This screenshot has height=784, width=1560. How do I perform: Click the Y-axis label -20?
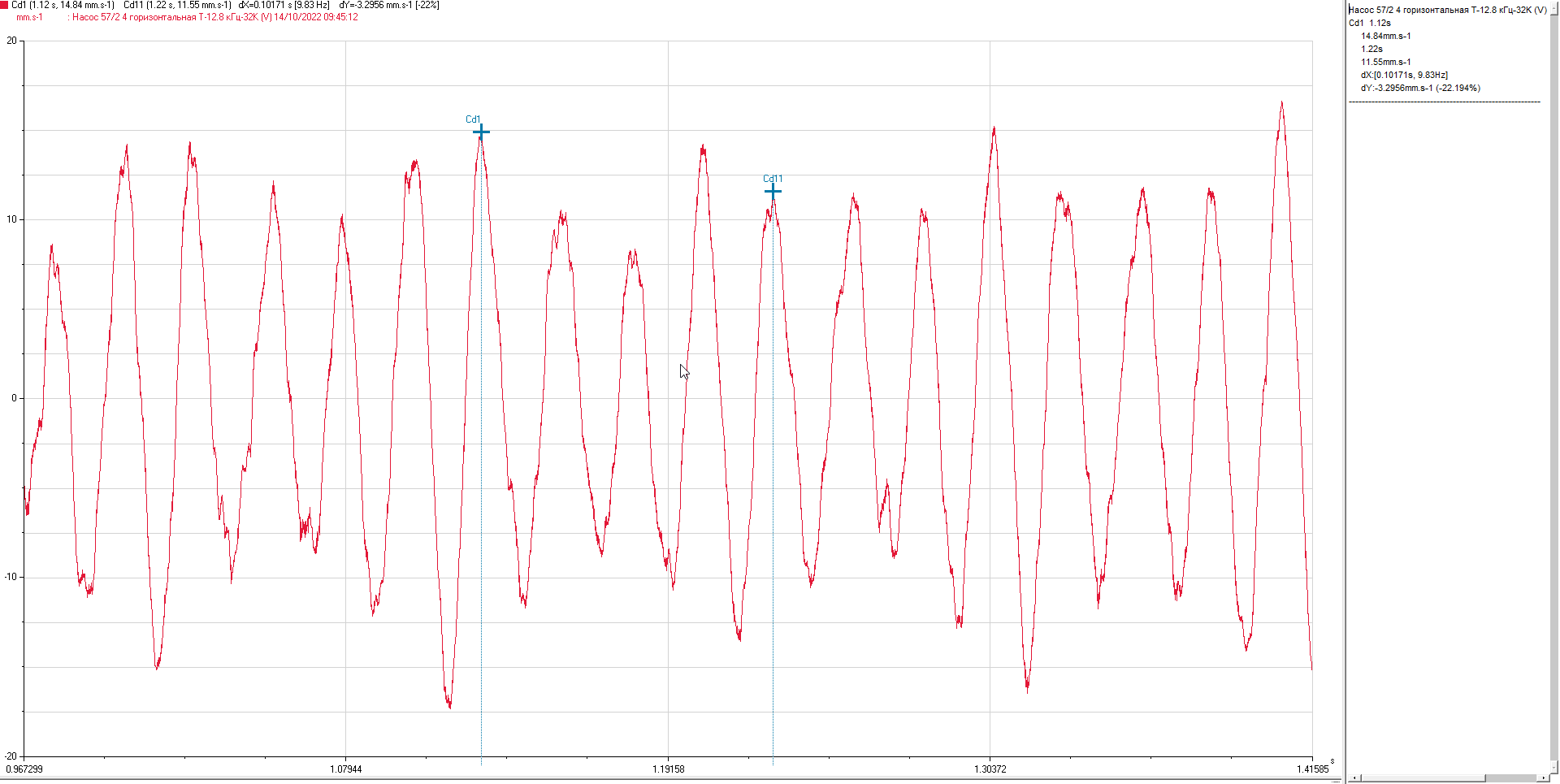click(x=10, y=756)
